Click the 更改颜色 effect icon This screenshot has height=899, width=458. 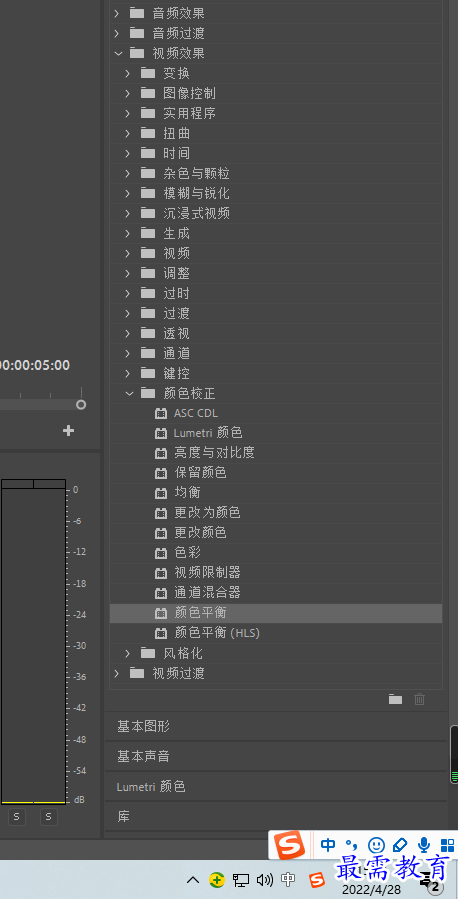coord(161,533)
